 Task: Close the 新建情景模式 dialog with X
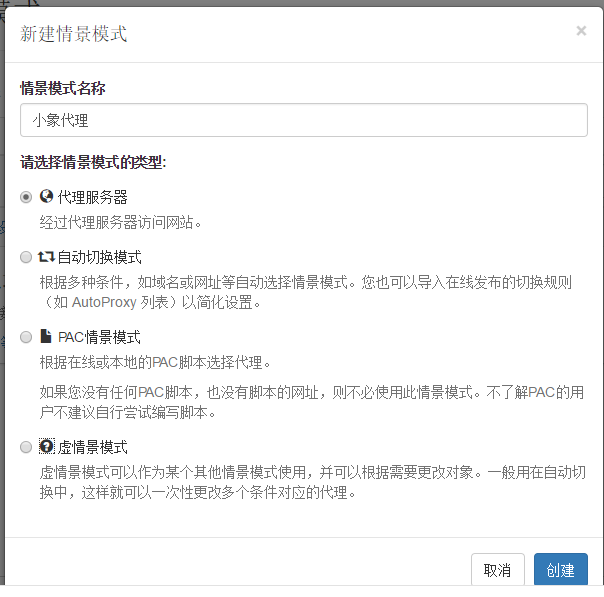tap(581, 31)
